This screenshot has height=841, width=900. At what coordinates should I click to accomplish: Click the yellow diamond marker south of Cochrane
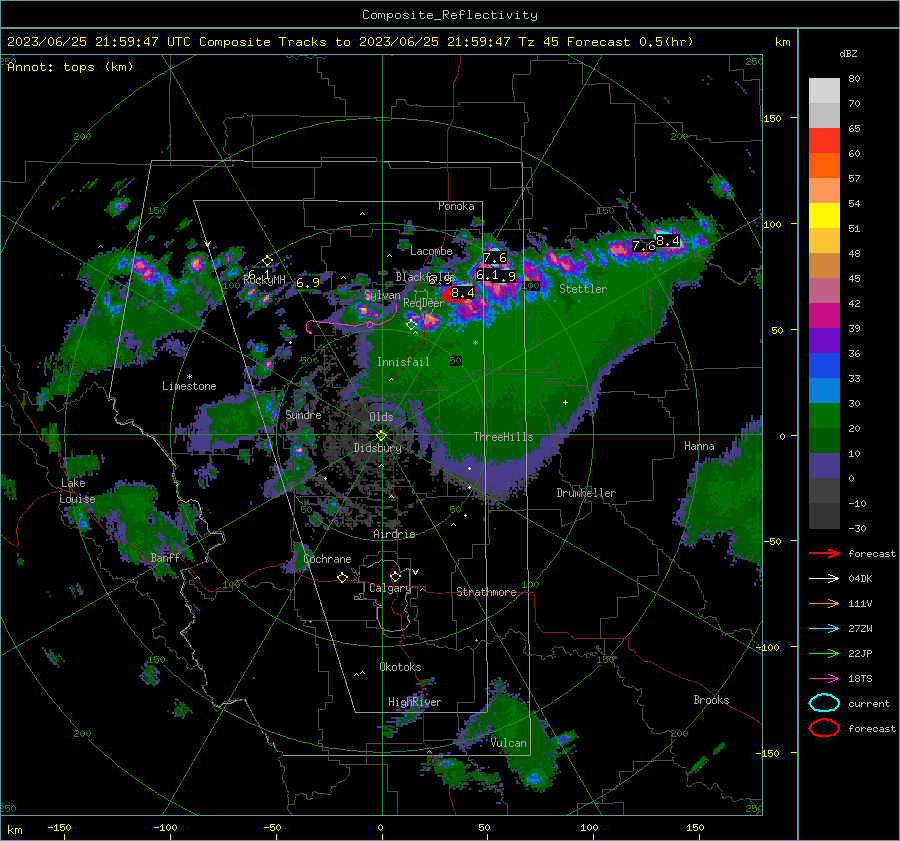342,578
